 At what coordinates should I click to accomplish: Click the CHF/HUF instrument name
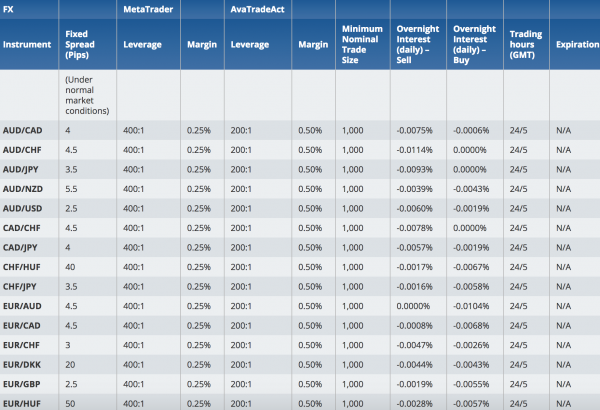point(21,267)
